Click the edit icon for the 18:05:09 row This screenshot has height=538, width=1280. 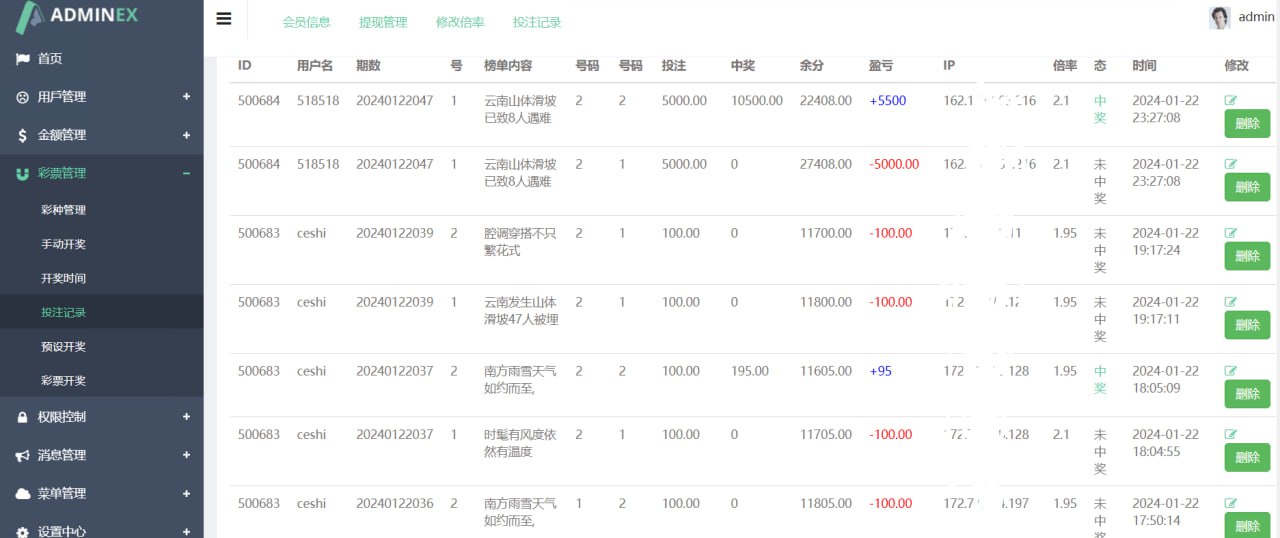click(x=1230, y=370)
